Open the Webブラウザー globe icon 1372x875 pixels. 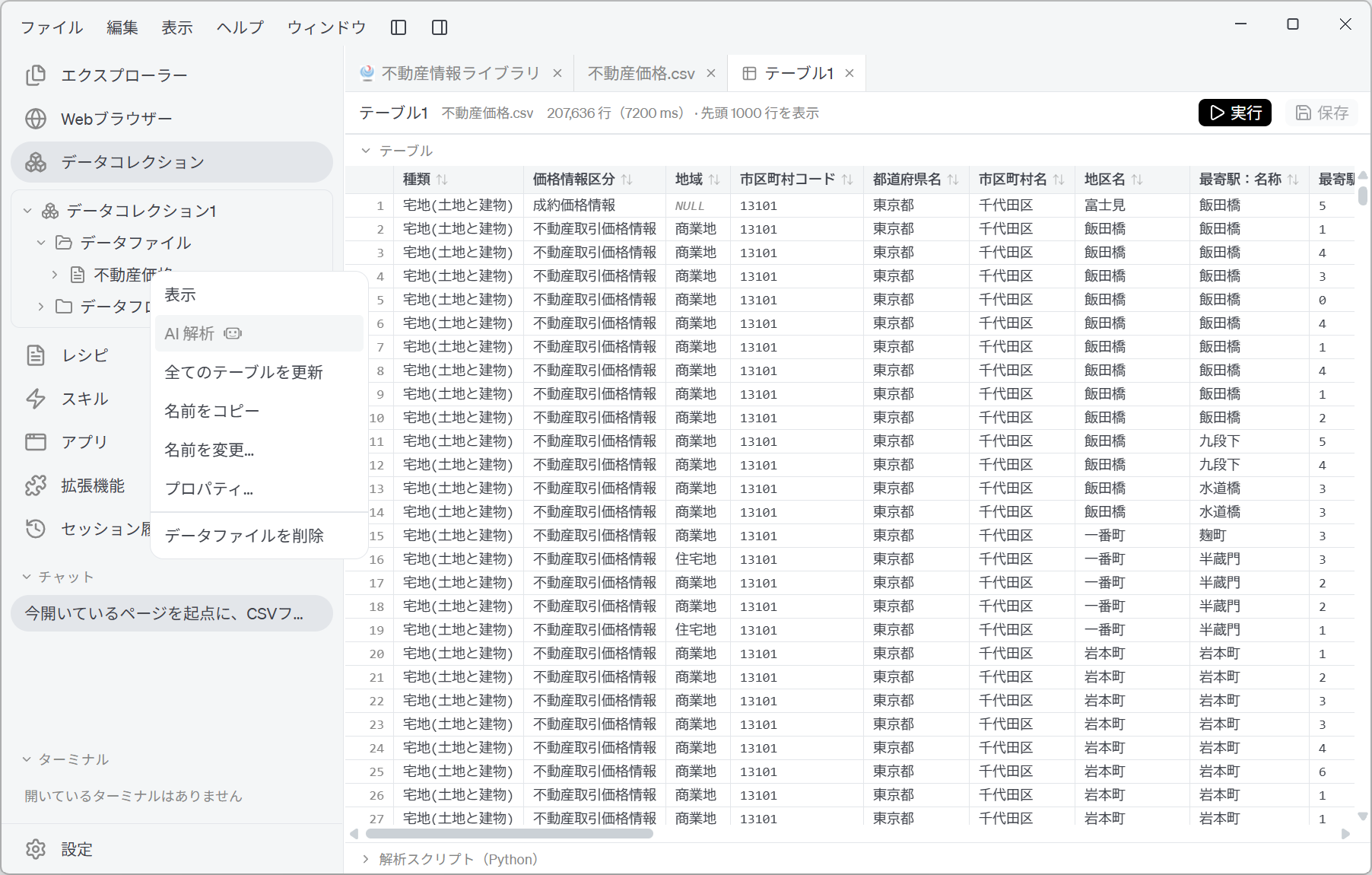point(36,119)
